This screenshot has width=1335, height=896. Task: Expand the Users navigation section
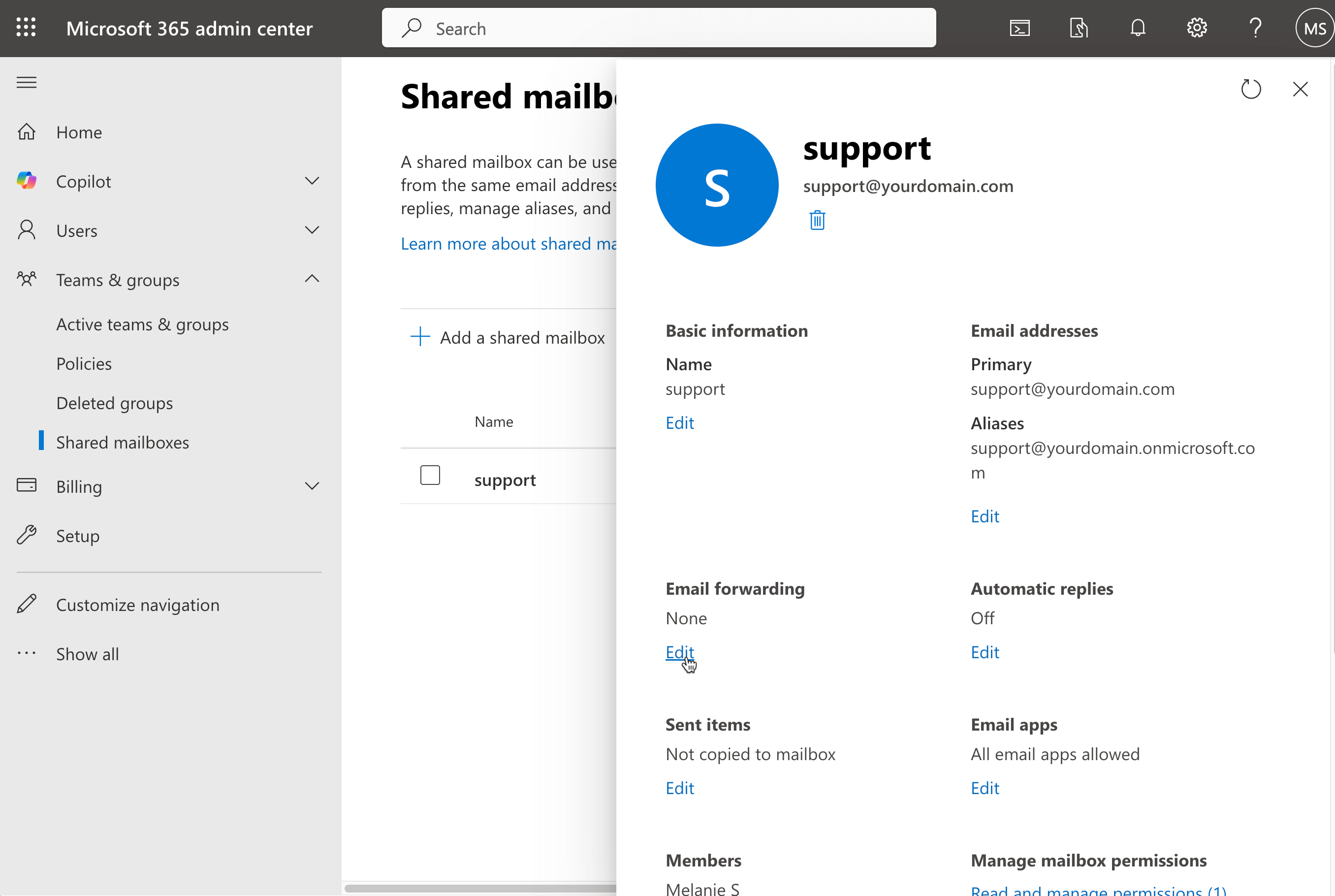click(x=312, y=230)
